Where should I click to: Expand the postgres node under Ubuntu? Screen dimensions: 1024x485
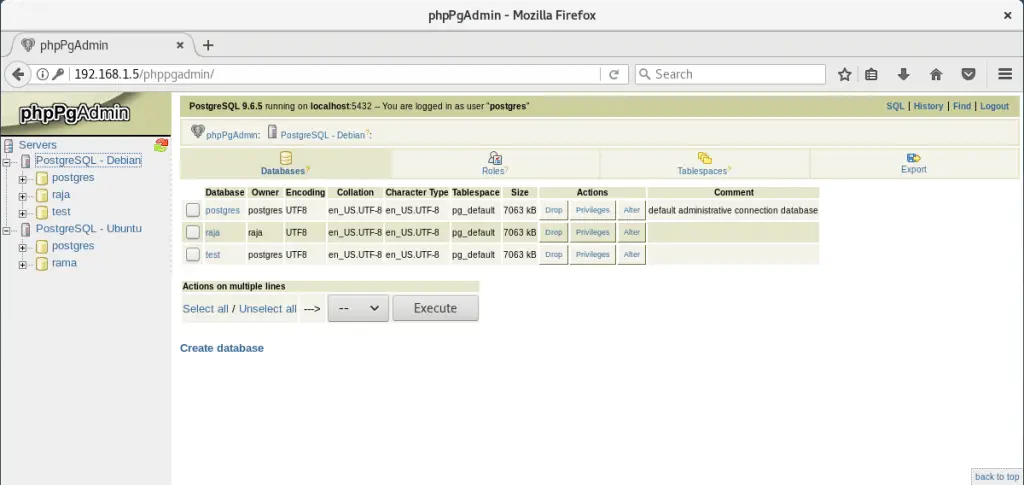pyautogui.click(x=23, y=247)
